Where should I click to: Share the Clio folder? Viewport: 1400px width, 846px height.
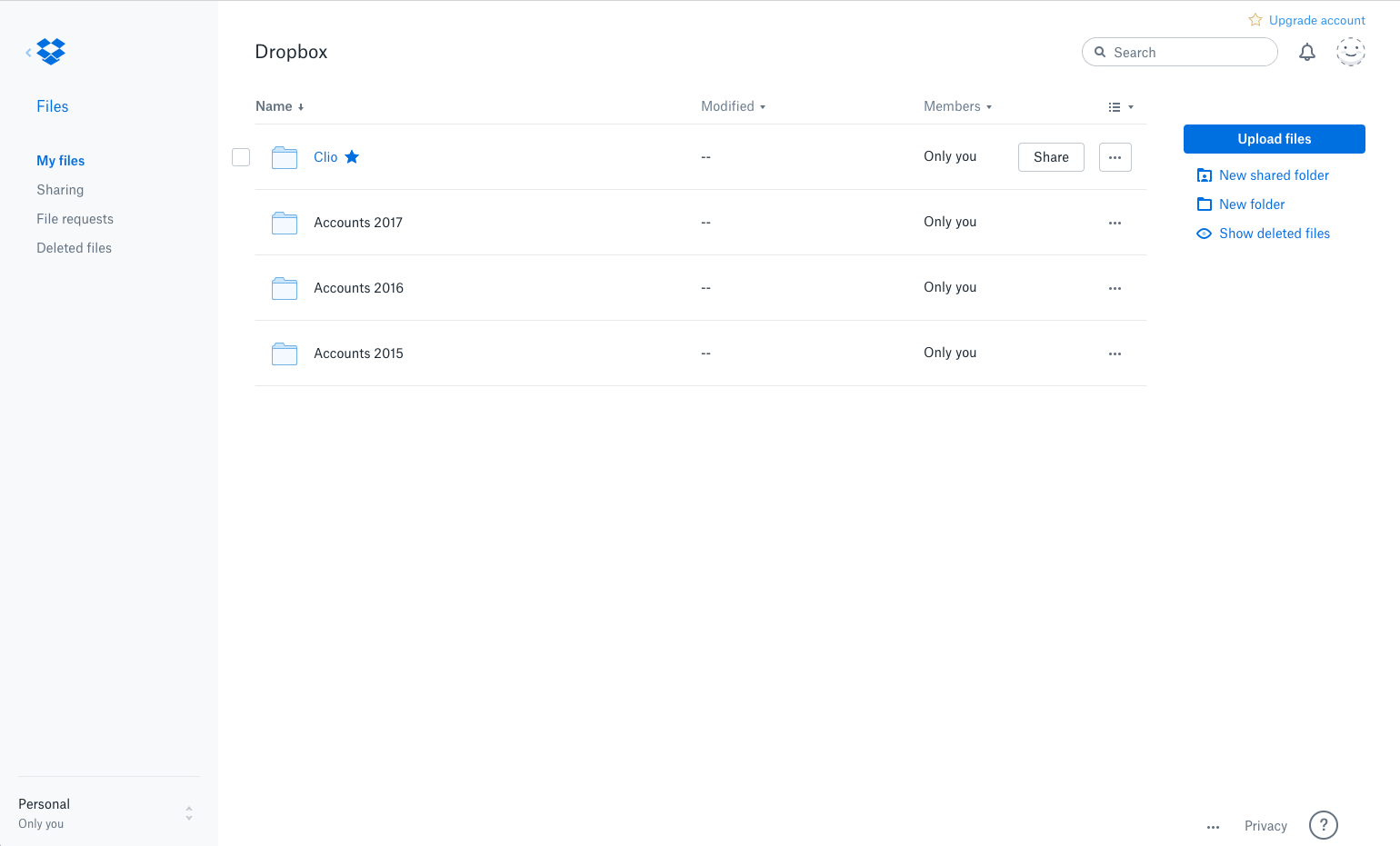click(x=1051, y=157)
